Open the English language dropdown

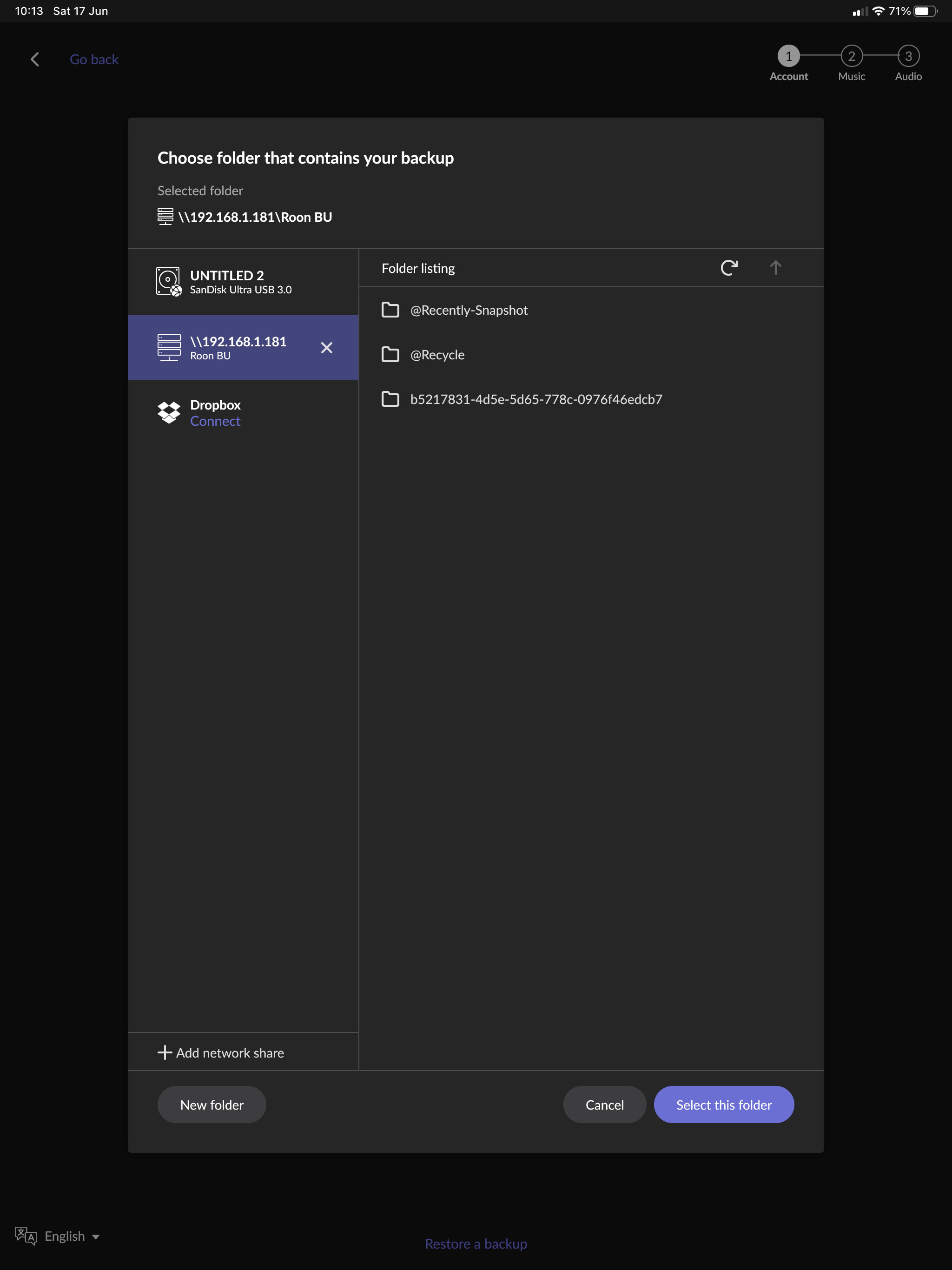pyautogui.click(x=73, y=1236)
